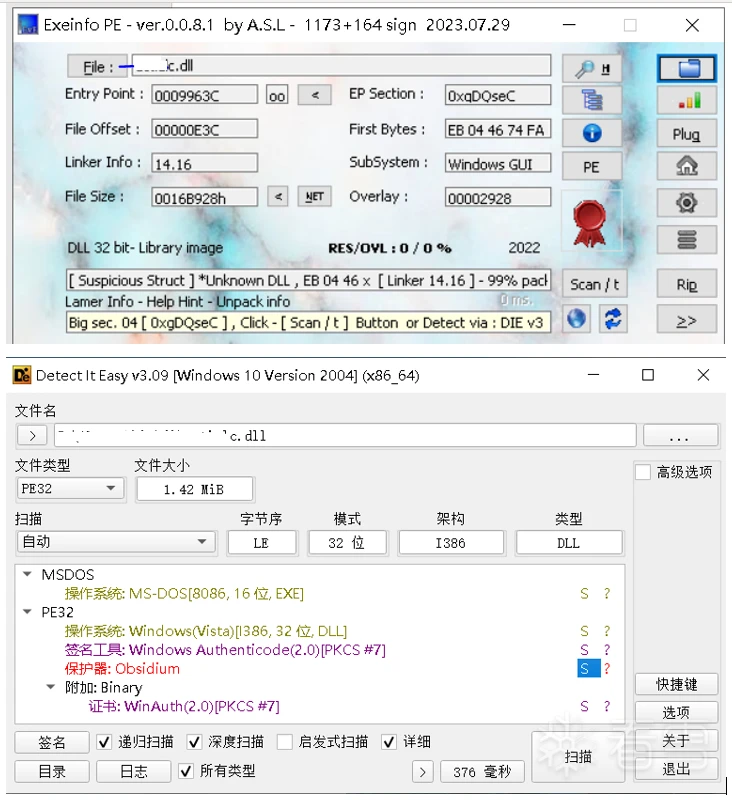Uncheck the 递归扫描 checkbox

[x=104, y=742]
